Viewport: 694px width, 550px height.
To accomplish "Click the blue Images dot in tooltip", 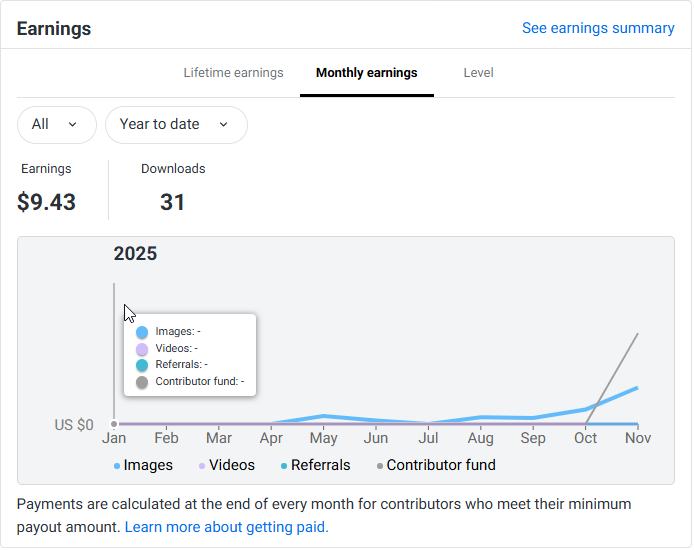I will click(x=142, y=332).
